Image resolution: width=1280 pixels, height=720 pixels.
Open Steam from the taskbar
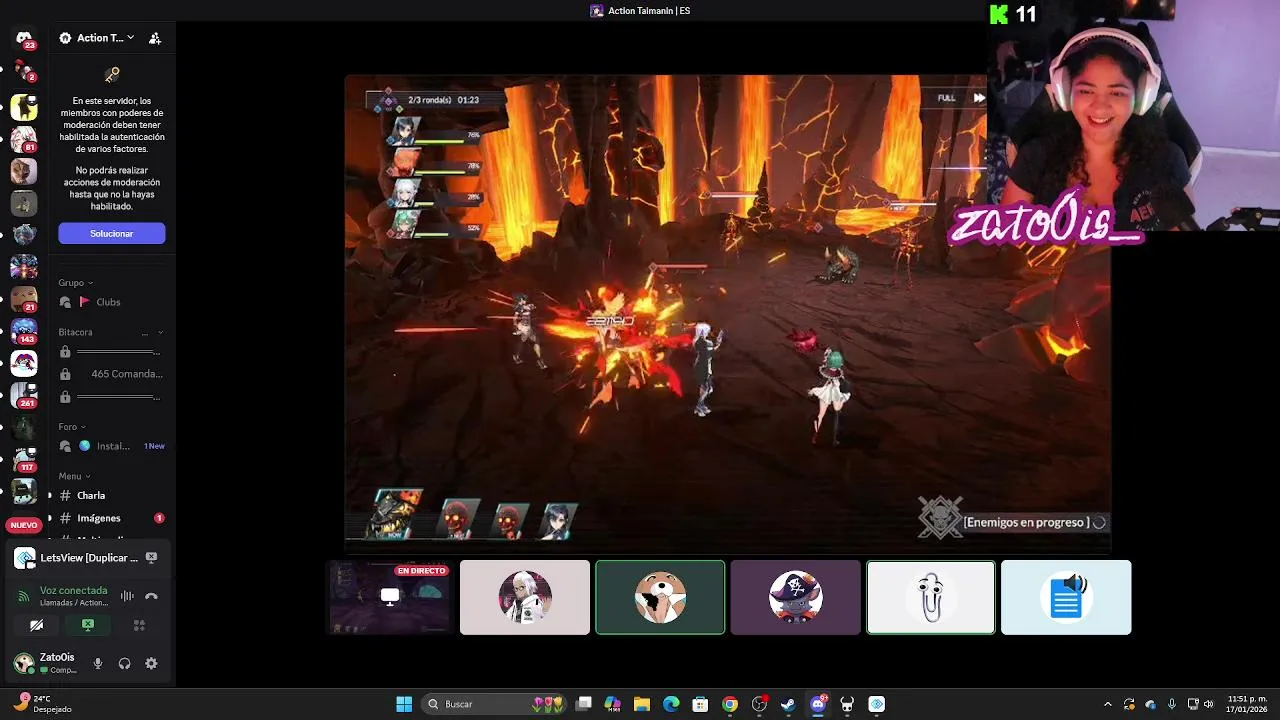click(x=788, y=704)
